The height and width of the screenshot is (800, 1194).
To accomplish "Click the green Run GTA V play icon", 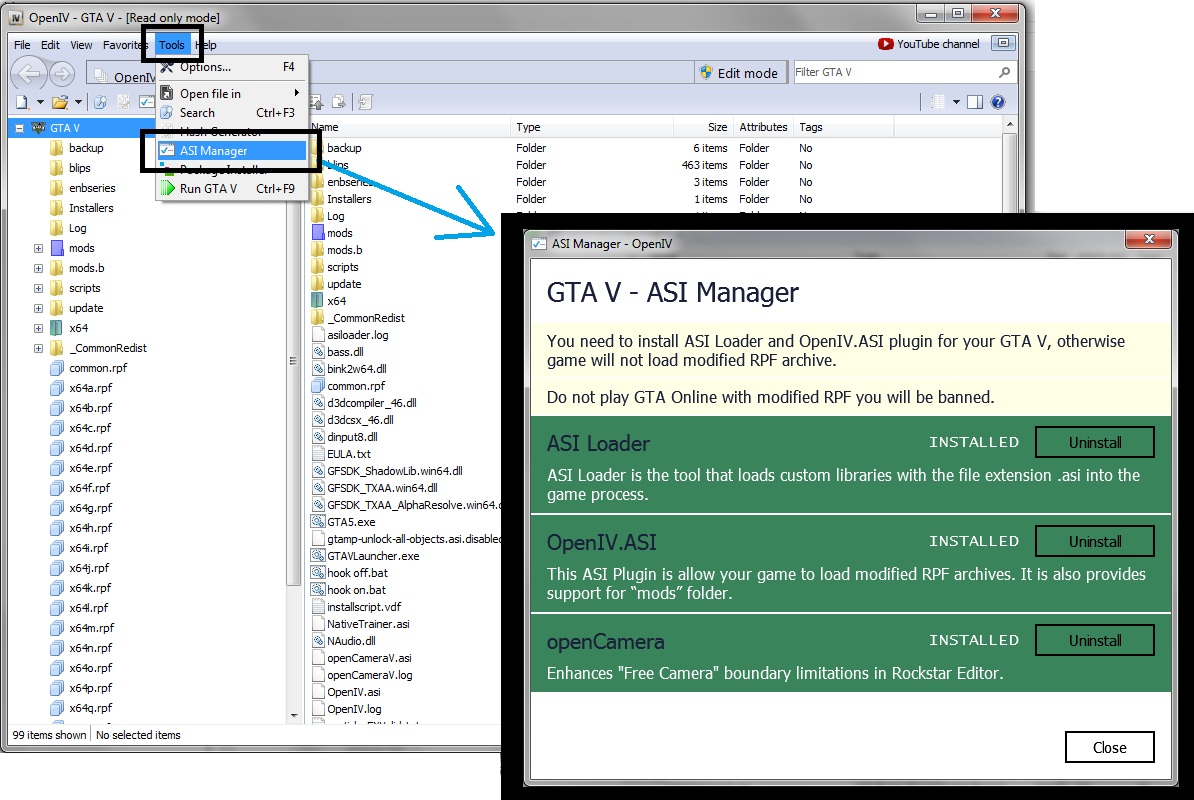I will pyautogui.click(x=168, y=188).
